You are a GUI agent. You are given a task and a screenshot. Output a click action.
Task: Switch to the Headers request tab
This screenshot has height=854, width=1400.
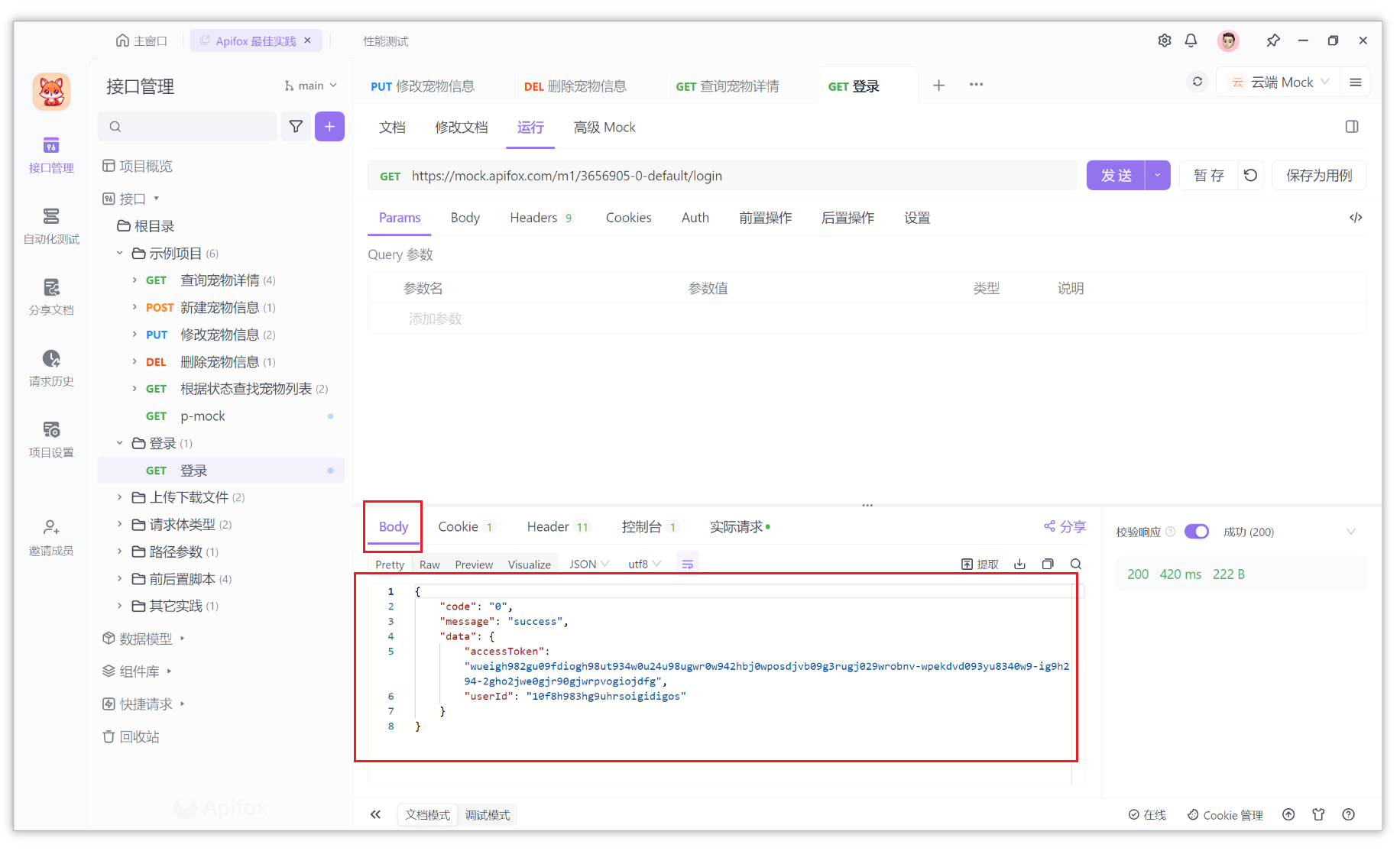pos(533,218)
